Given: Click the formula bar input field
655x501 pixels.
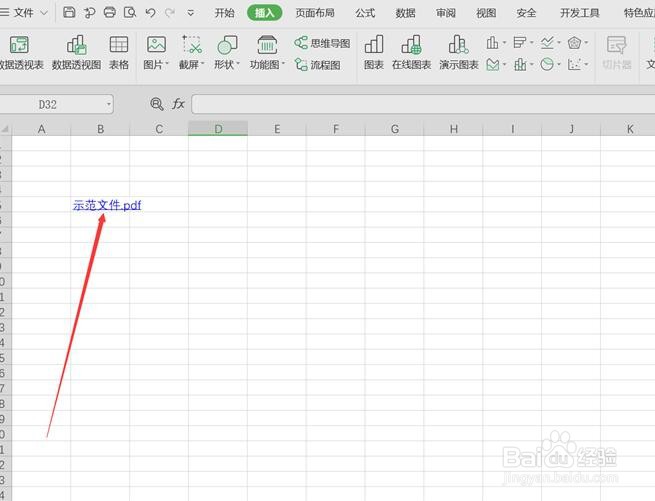Looking at the screenshot, I should coord(423,104).
